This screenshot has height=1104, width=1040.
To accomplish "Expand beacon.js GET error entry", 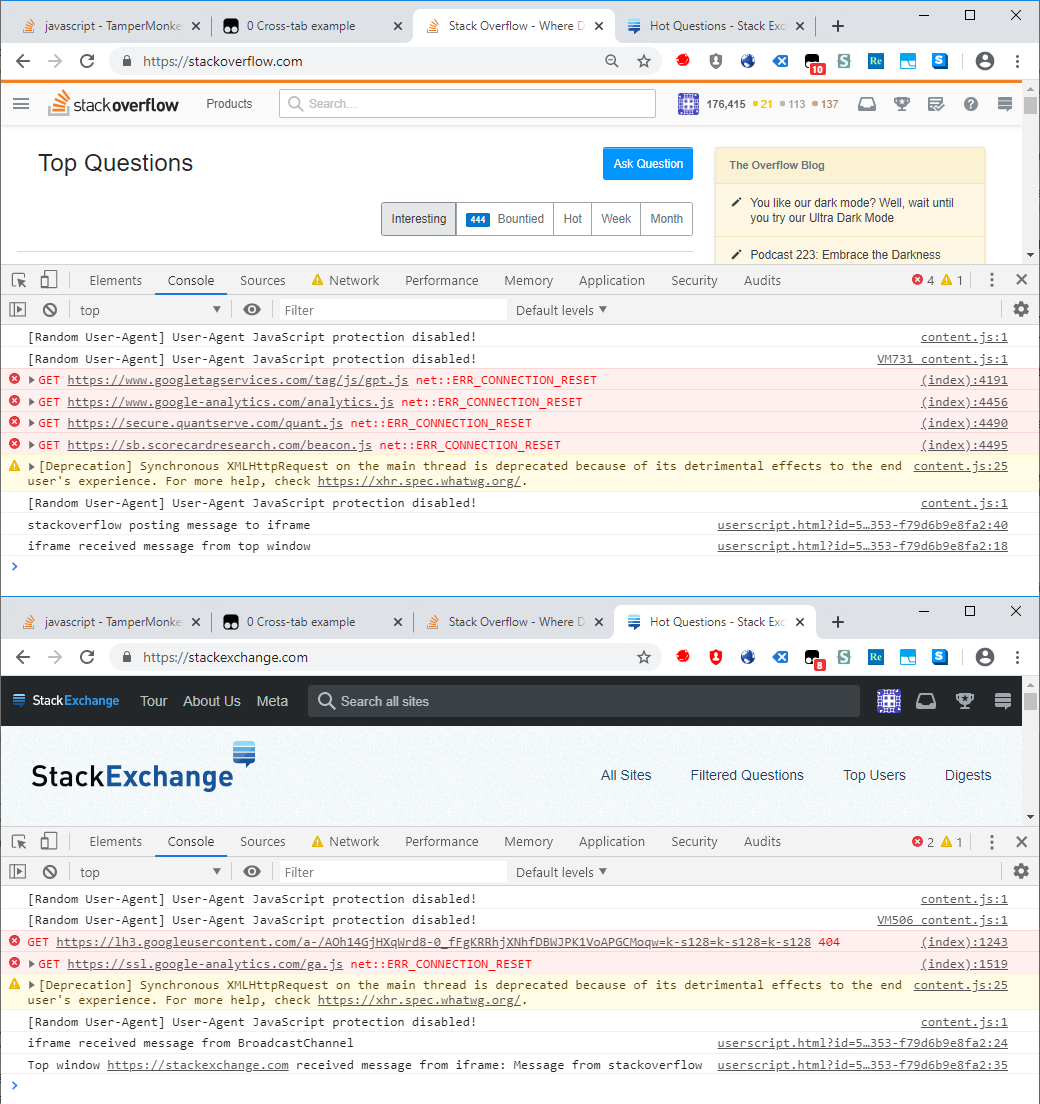I will [32, 445].
